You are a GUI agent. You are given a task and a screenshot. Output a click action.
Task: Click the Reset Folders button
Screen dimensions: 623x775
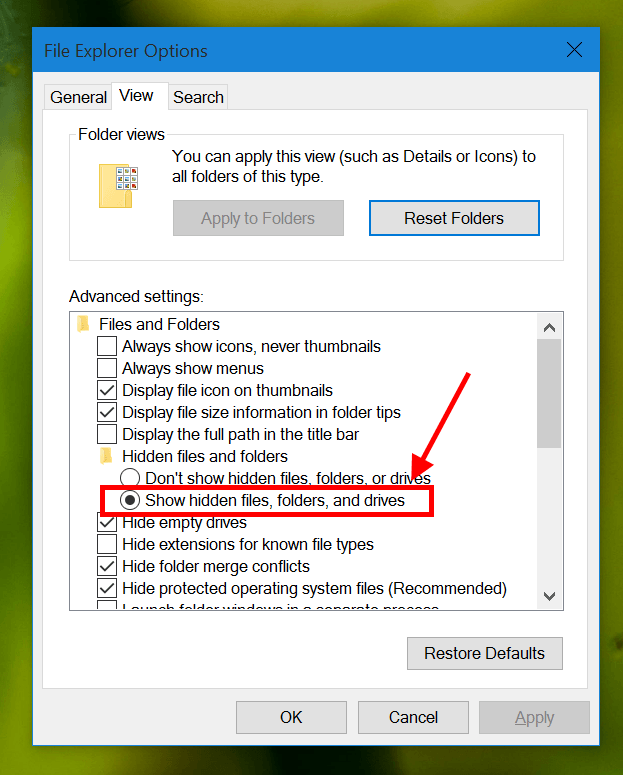[454, 218]
